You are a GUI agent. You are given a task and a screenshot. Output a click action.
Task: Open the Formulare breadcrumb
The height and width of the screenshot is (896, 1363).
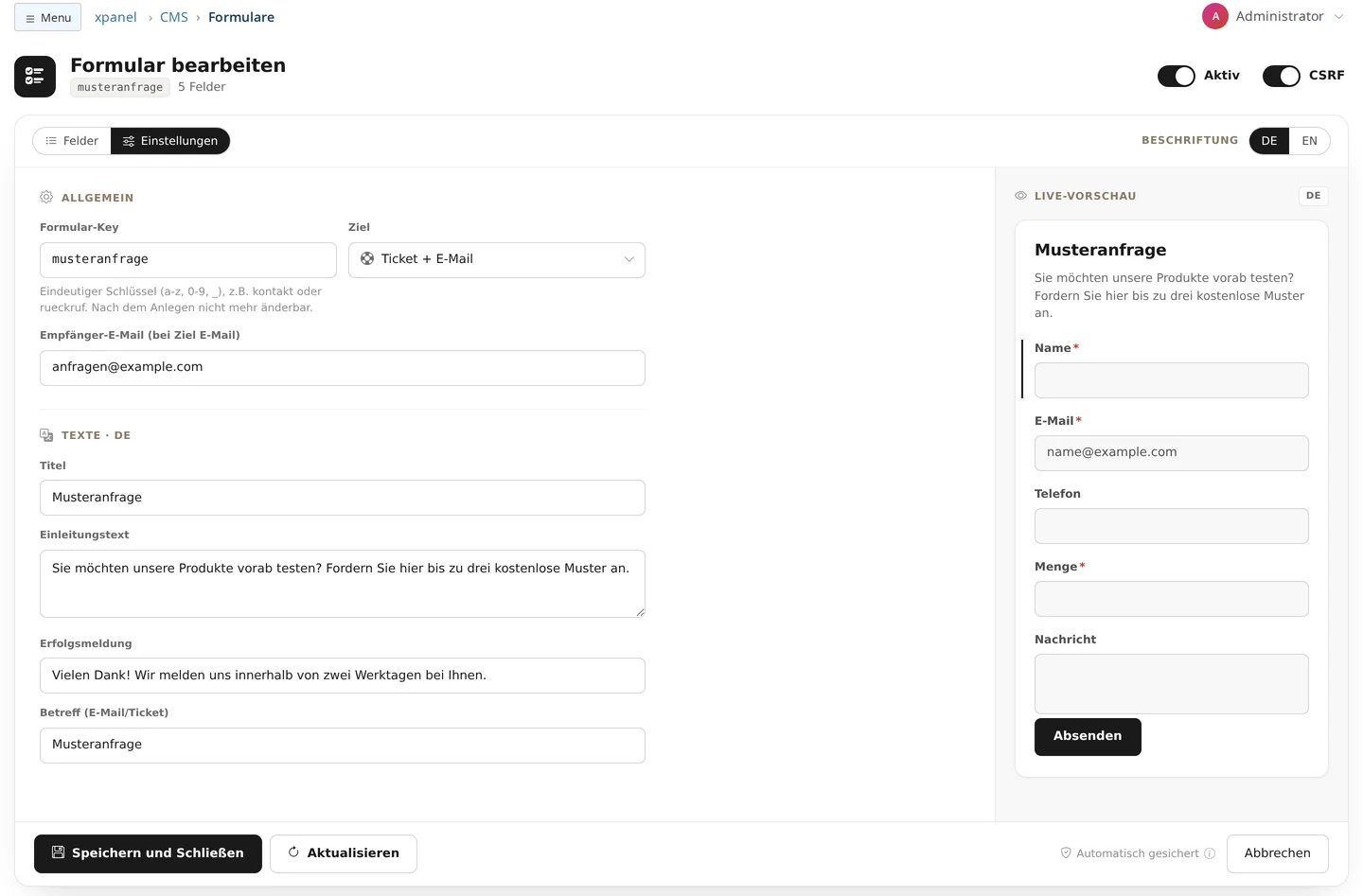241,17
